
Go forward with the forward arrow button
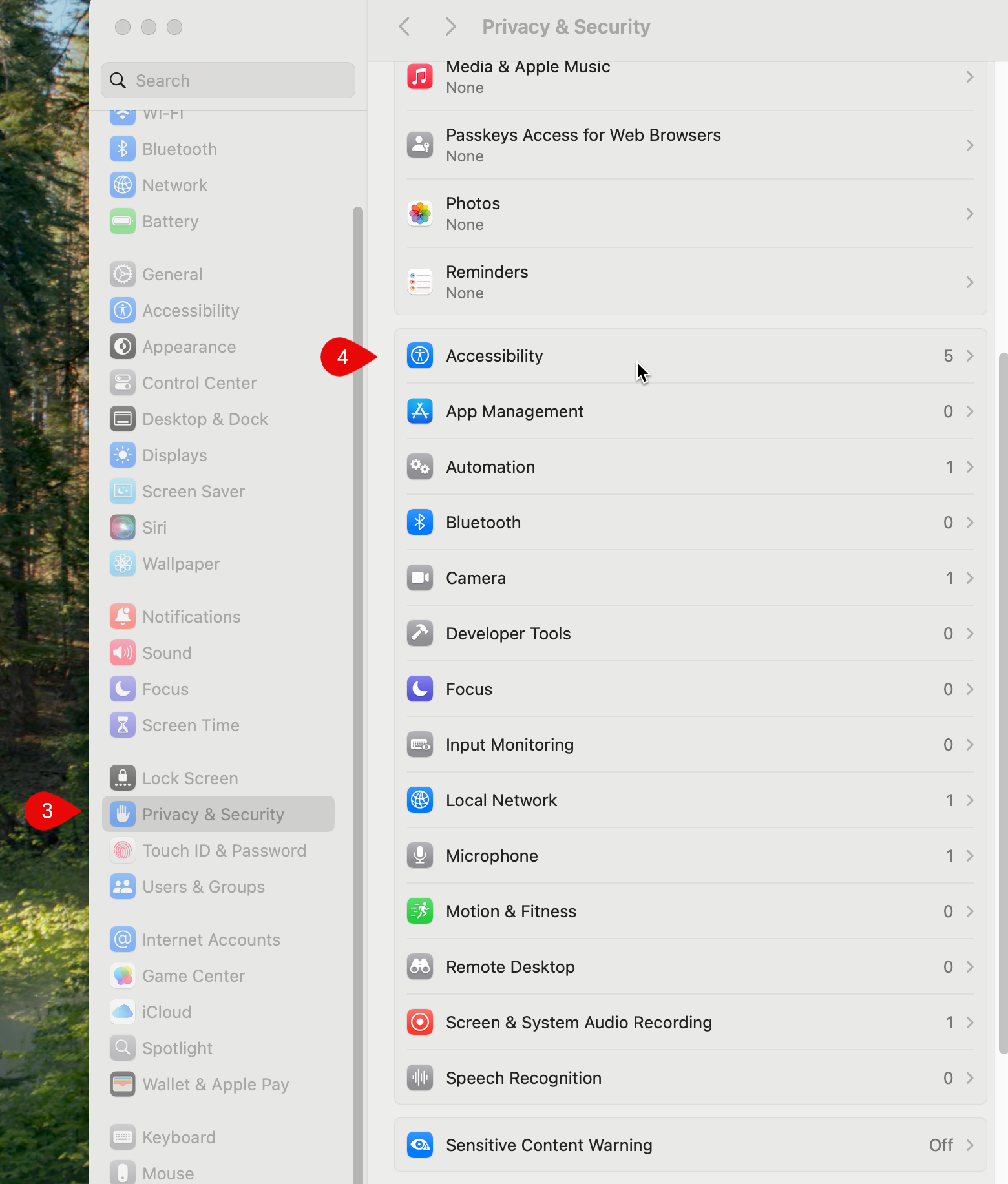click(x=451, y=26)
